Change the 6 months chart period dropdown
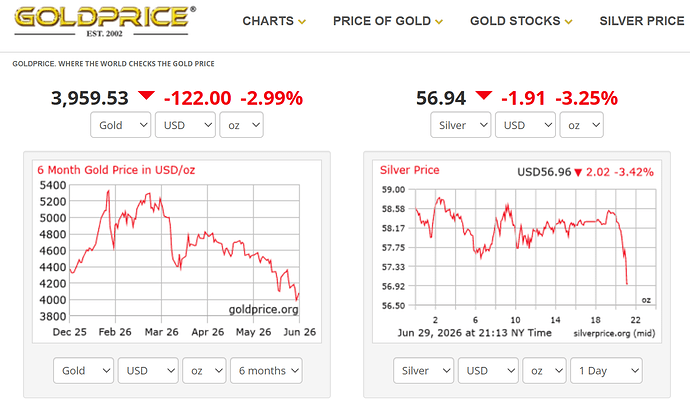 point(266,371)
